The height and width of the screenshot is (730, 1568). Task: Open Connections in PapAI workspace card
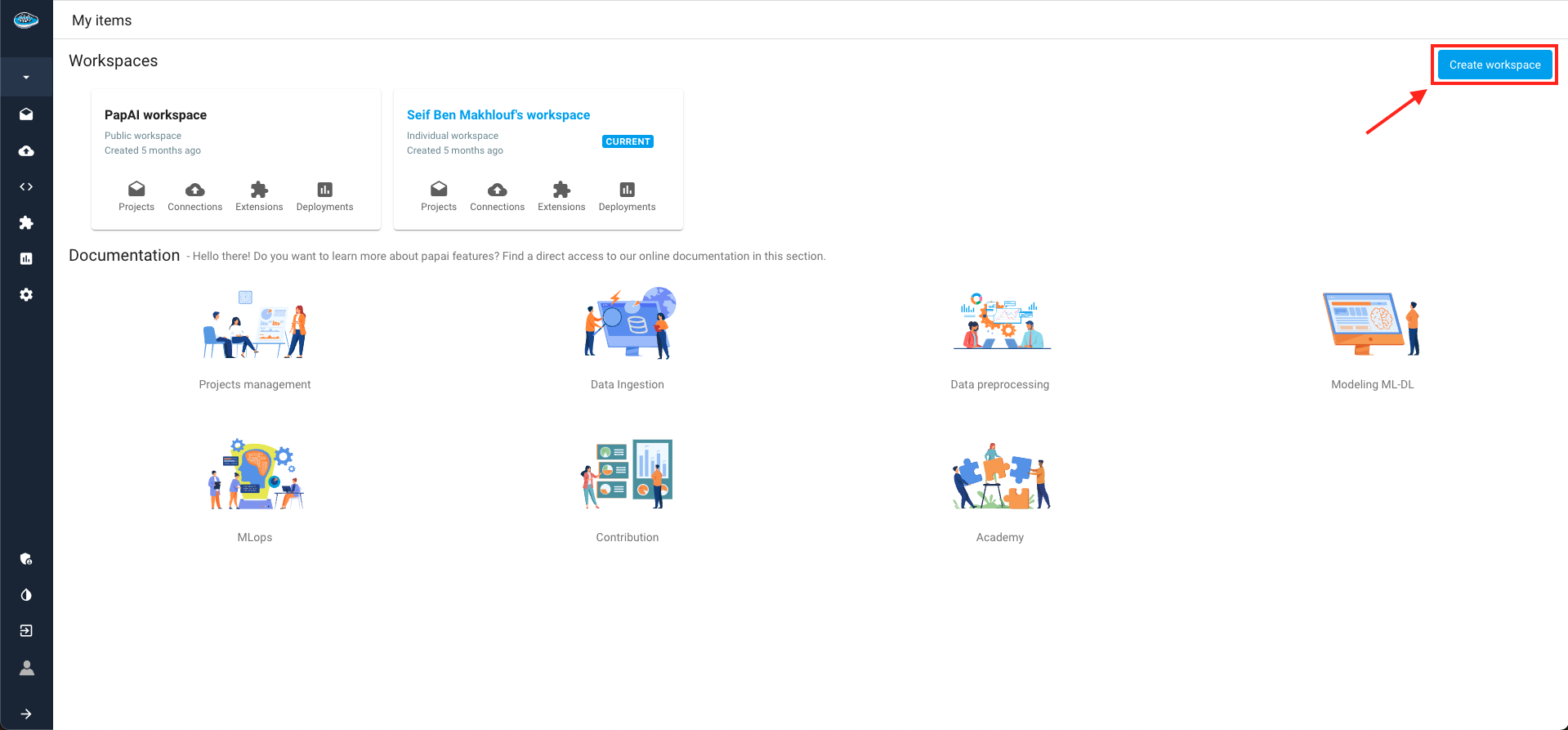pos(194,196)
